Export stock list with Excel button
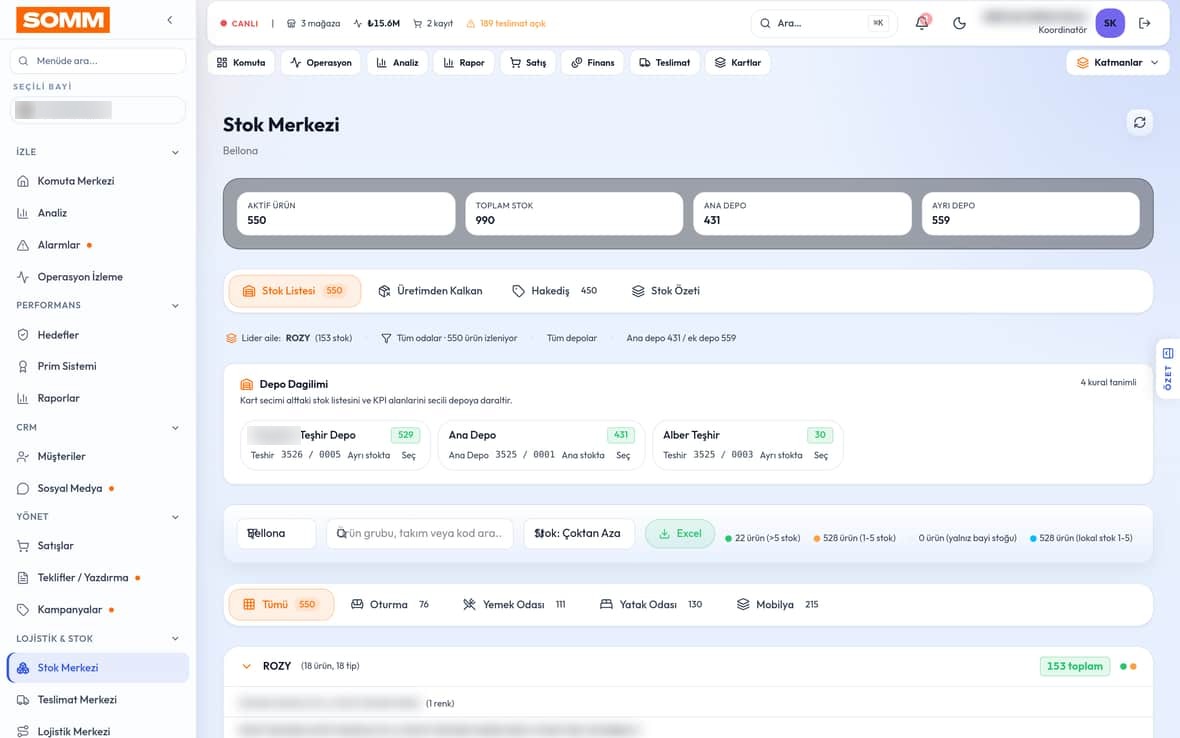 680,533
